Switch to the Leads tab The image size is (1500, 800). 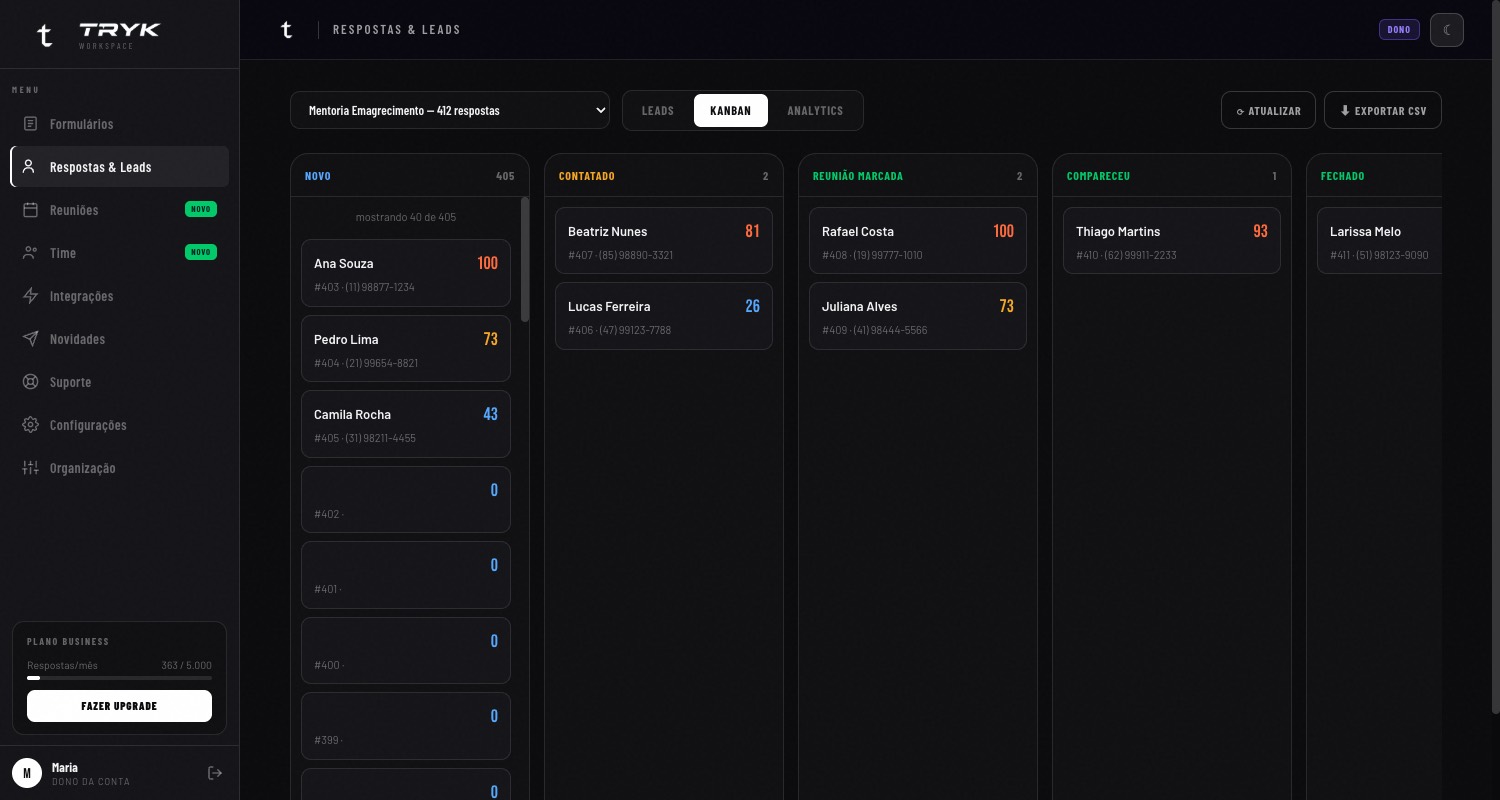658,111
